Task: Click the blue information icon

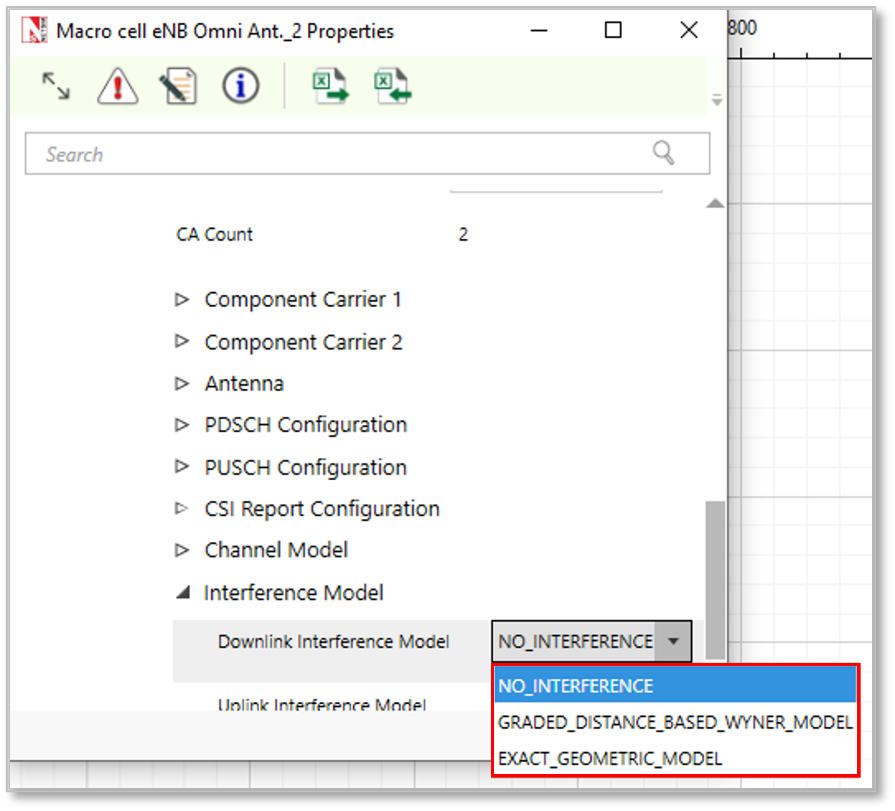Action: pos(240,87)
